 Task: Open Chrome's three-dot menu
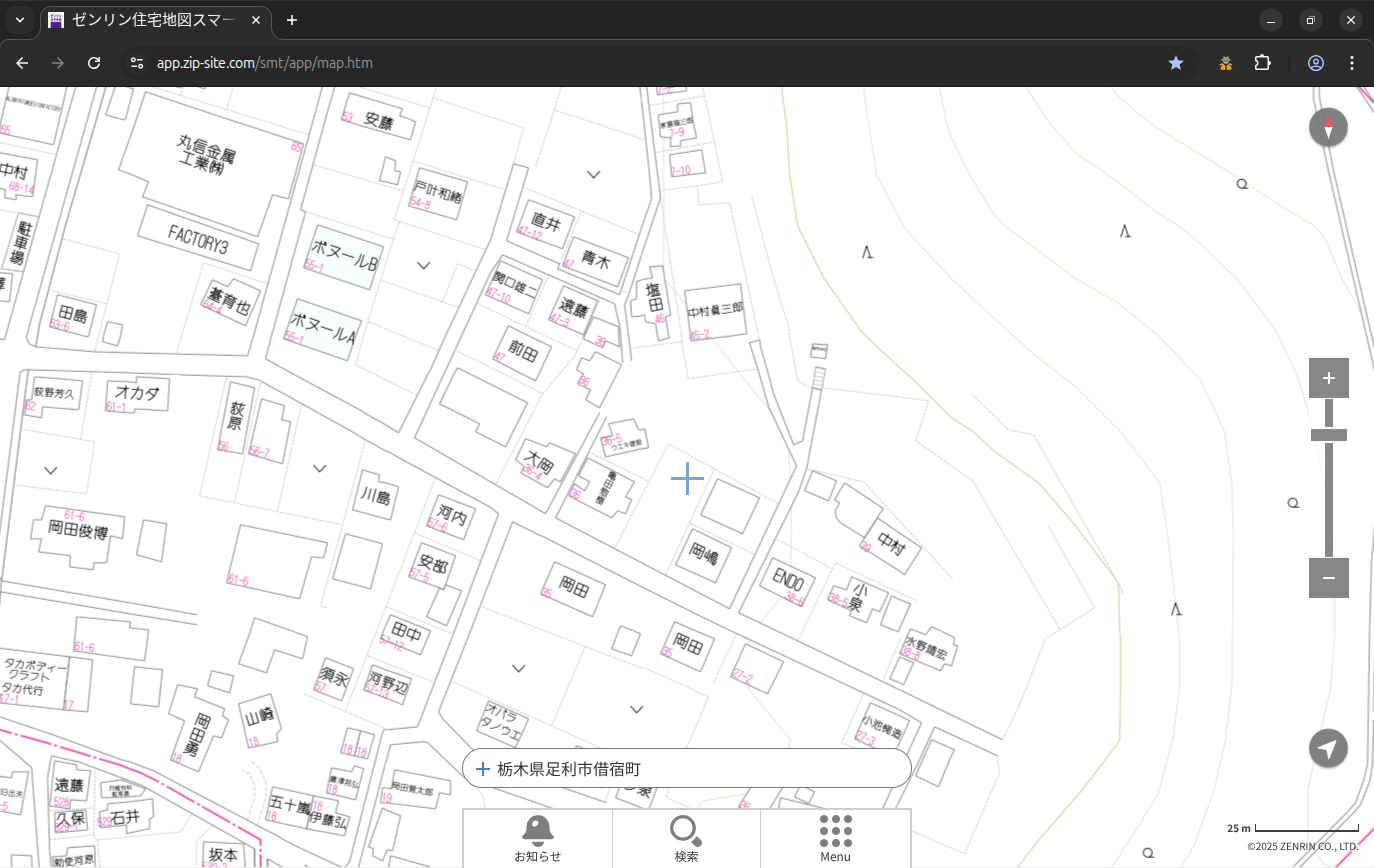[x=1352, y=63]
